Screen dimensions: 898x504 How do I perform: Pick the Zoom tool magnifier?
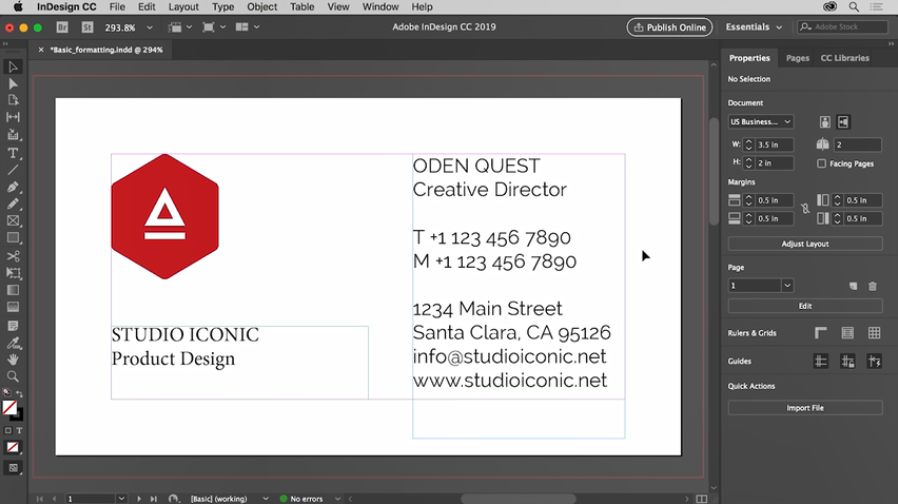coord(13,377)
